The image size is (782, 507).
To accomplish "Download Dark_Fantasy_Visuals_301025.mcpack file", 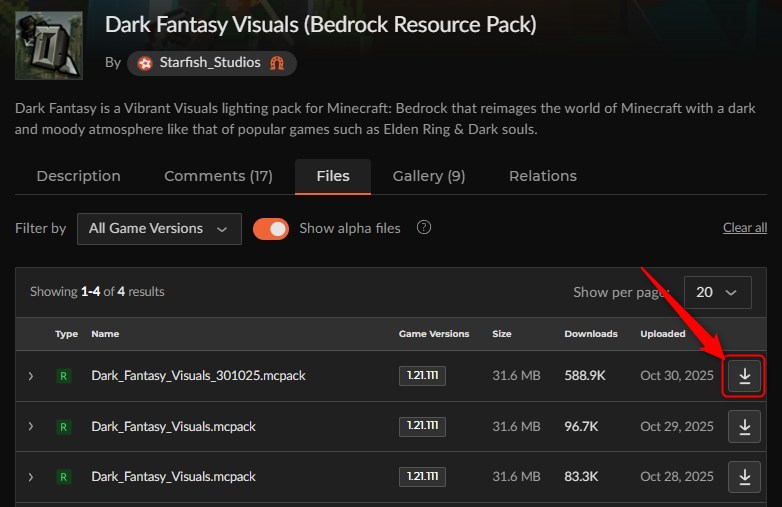I will click(744, 376).
